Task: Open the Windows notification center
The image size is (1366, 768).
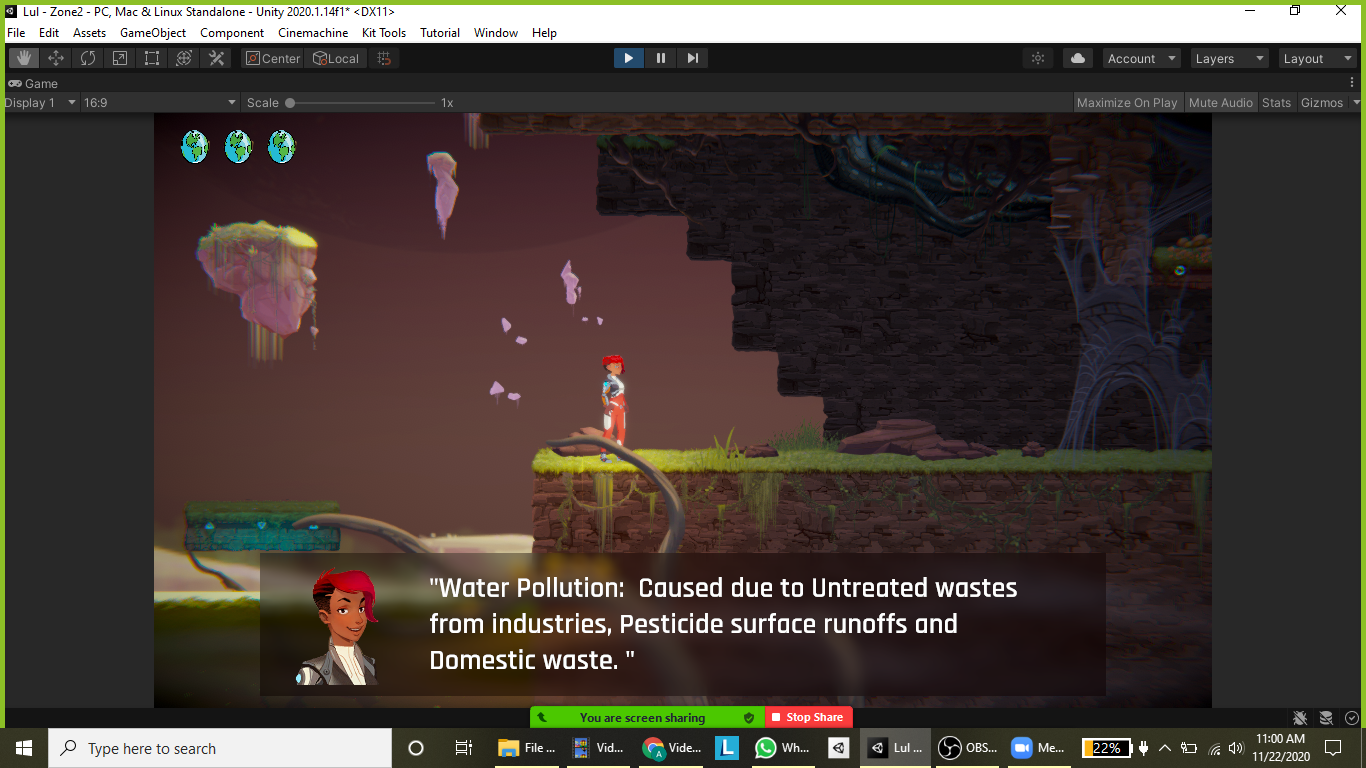Action: tap(1333, 748)
